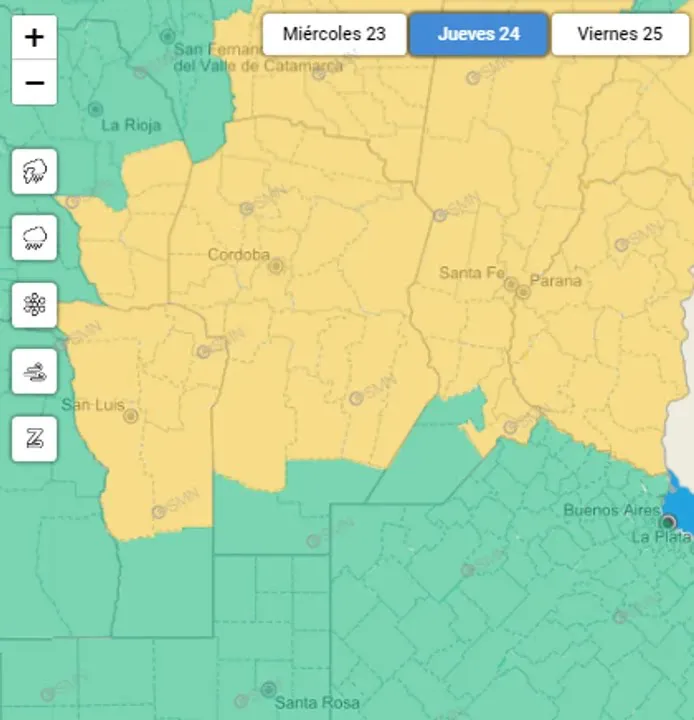The width and height of the screenshot is (694, 720).
Task: Zoom out of the map
Action: pyautogui.click(x=34, y=82)
